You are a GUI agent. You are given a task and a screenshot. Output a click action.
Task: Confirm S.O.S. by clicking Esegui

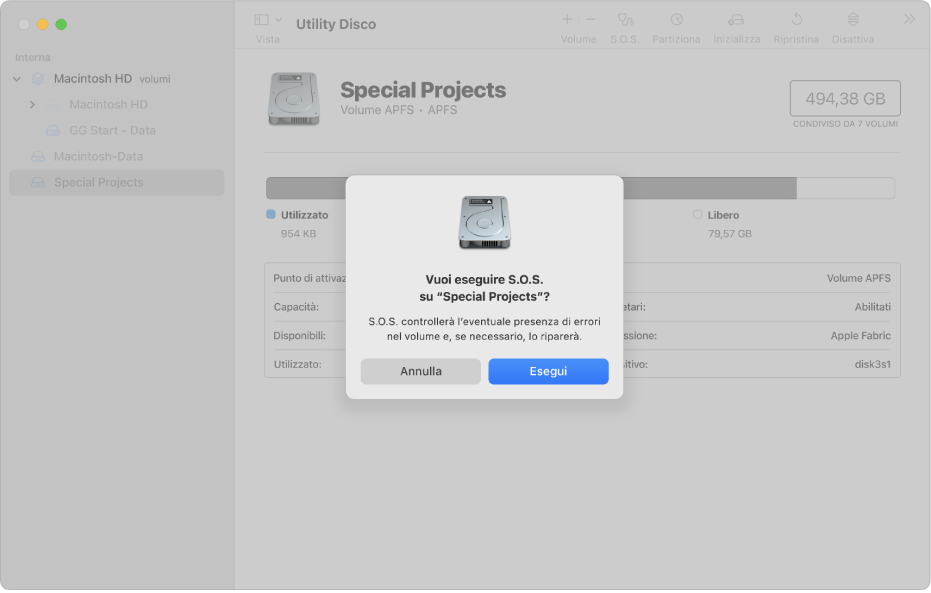[548, 371]
